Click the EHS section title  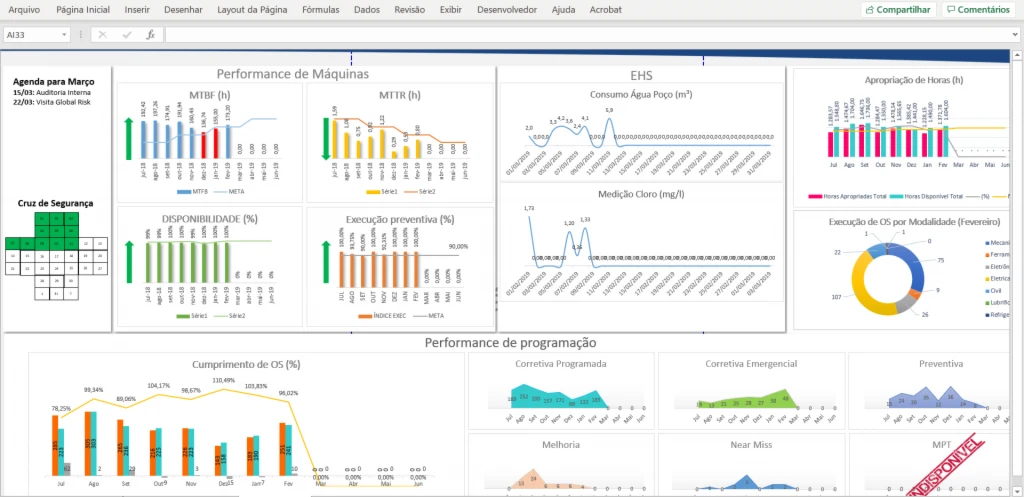tap(641, 76)
